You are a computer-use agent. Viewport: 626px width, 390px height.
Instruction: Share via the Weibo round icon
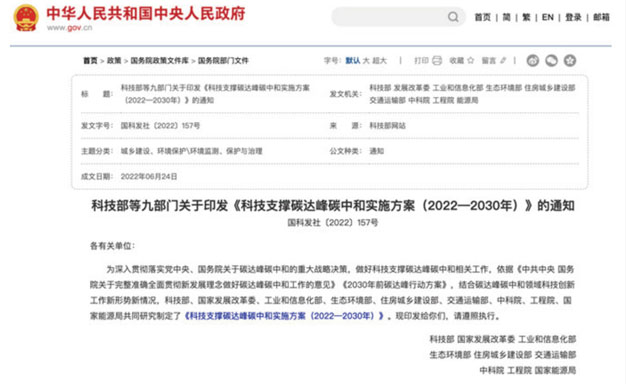pos(533,61)
